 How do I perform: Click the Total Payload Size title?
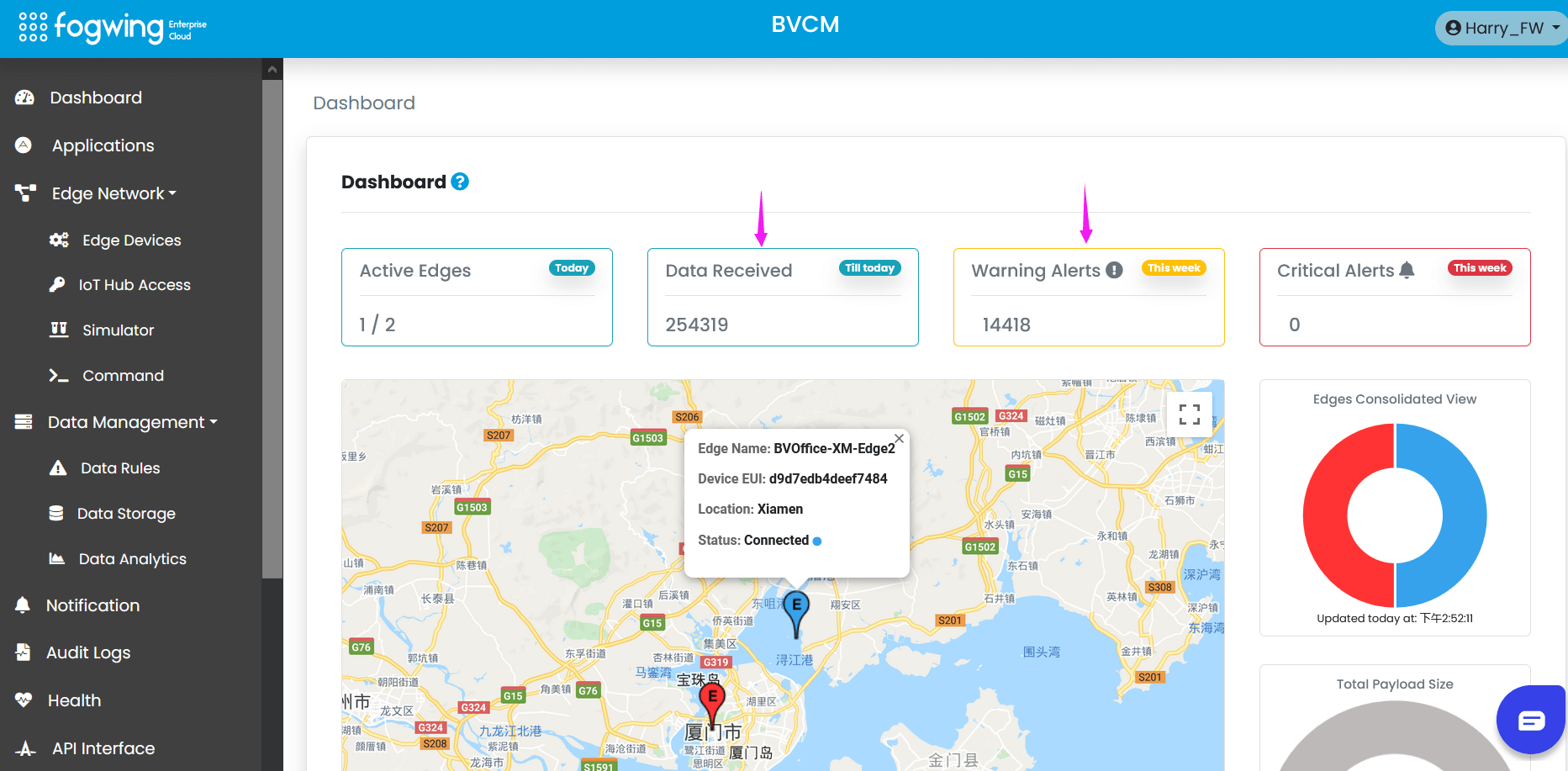point(1395,684)
